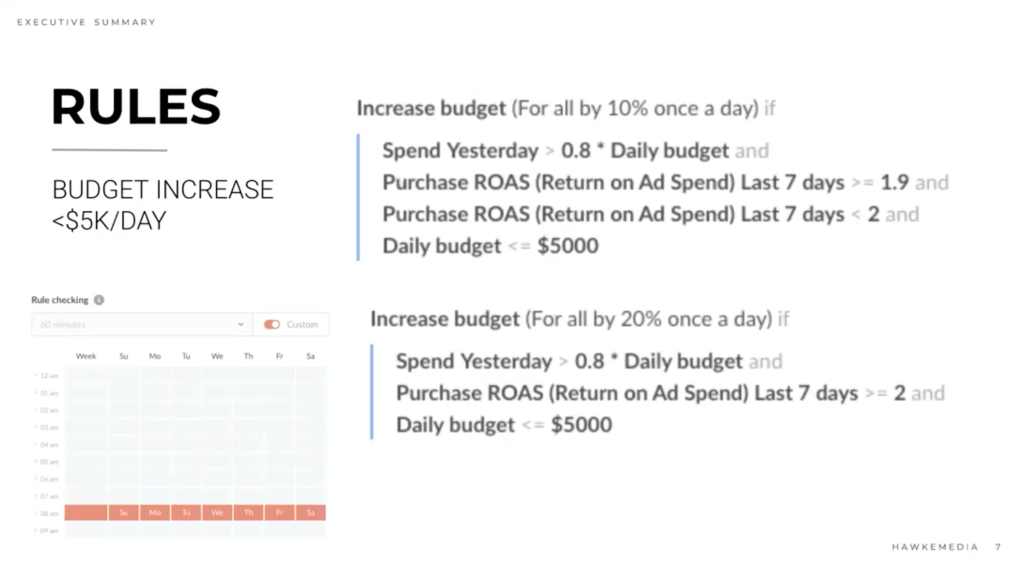
Task: Select the Su column header
Action: (x=124, y=356)
